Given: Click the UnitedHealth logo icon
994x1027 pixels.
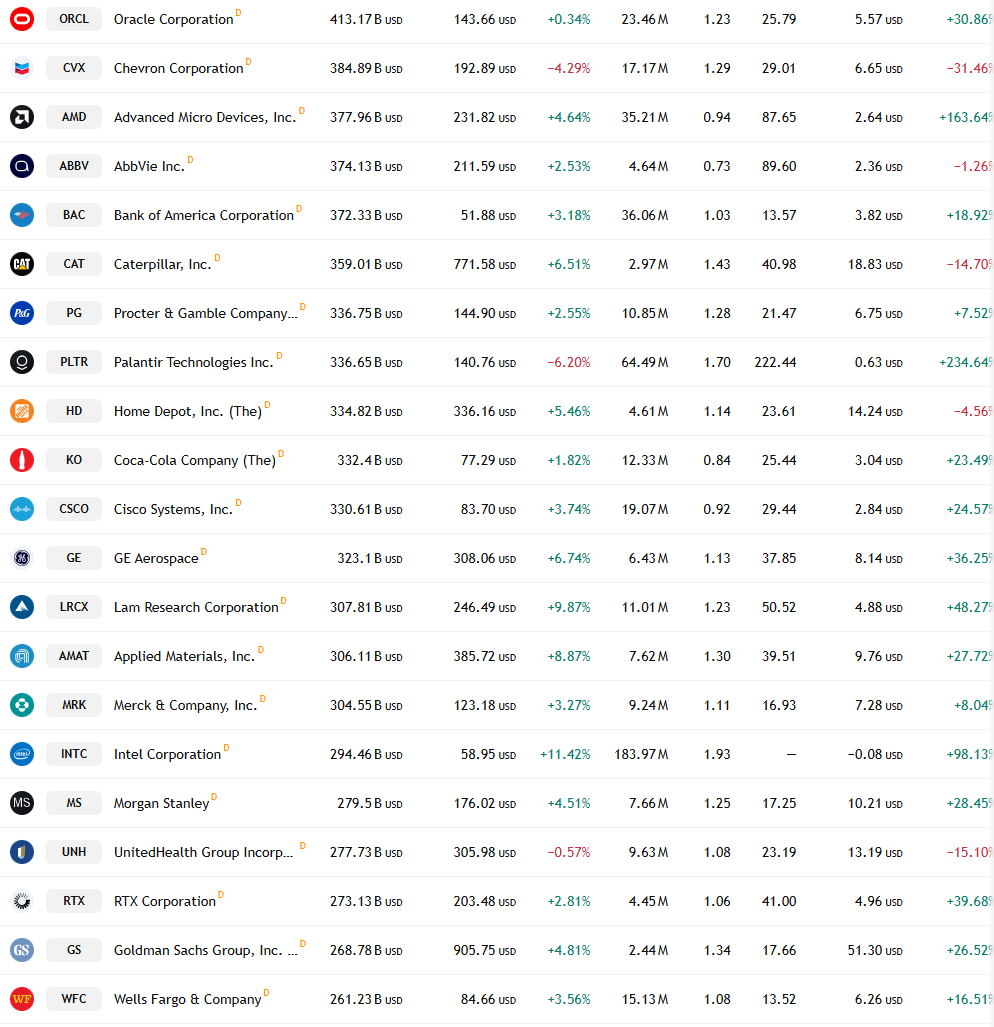Looking at the screenshot, I should (22, 852).
